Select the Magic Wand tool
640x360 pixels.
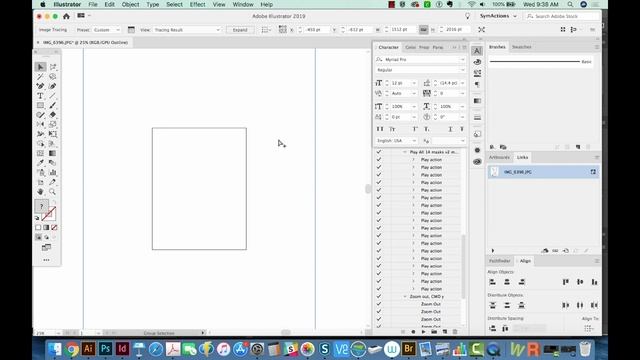(40, 76)
